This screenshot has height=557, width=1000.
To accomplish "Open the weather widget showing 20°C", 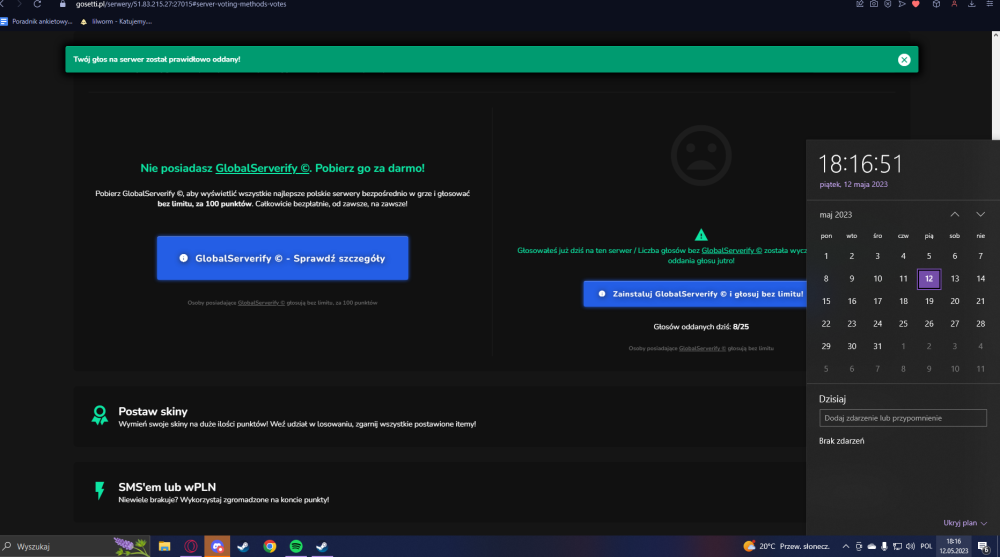I will (786, 546).
